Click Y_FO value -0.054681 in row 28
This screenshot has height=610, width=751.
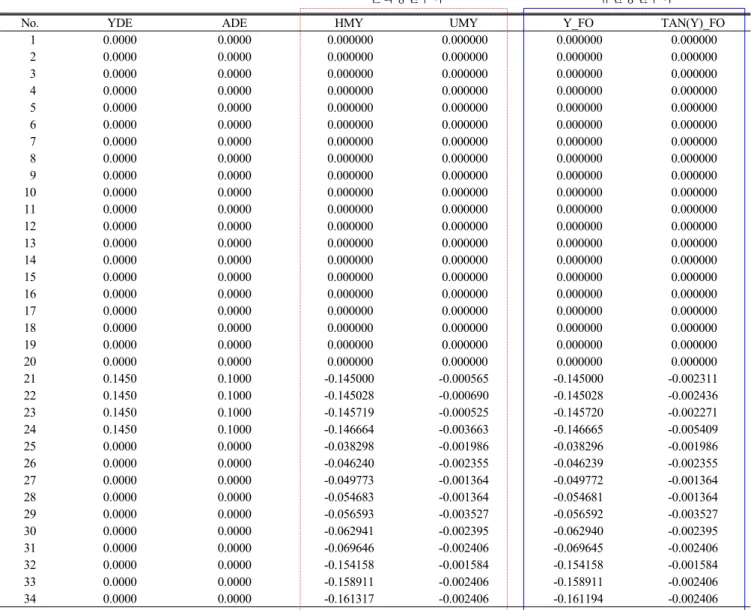[x=579, y=497]
